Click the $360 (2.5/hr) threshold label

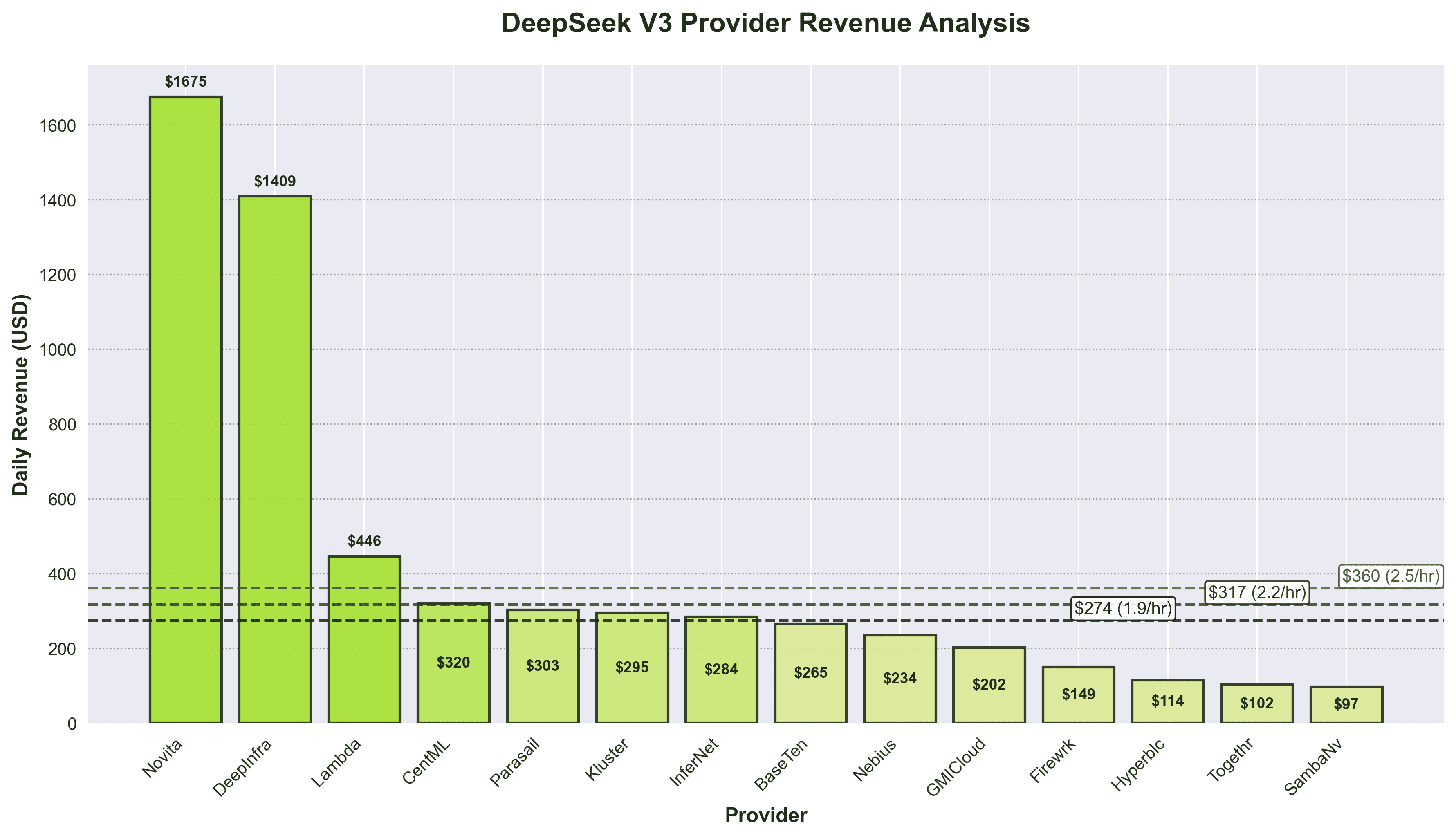tap(1391, 576)
